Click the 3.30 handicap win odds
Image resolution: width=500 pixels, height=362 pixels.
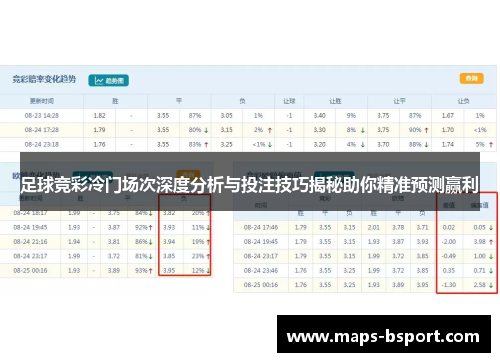pyautogui.click(x=319, y=130)
